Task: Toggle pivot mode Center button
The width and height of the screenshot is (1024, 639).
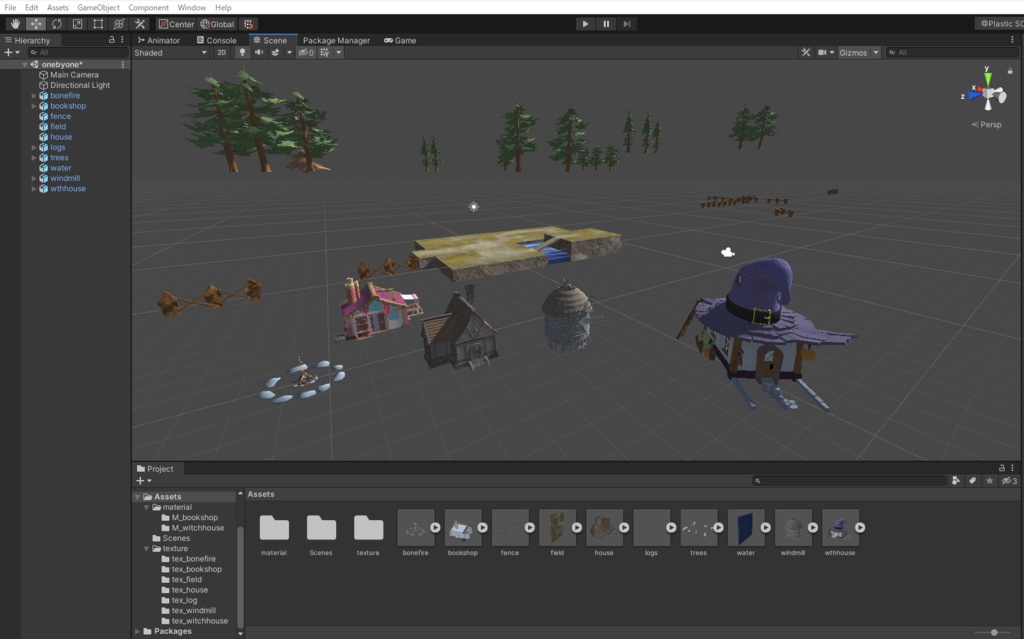Action: pyautogui.click(x=176, y=24)
